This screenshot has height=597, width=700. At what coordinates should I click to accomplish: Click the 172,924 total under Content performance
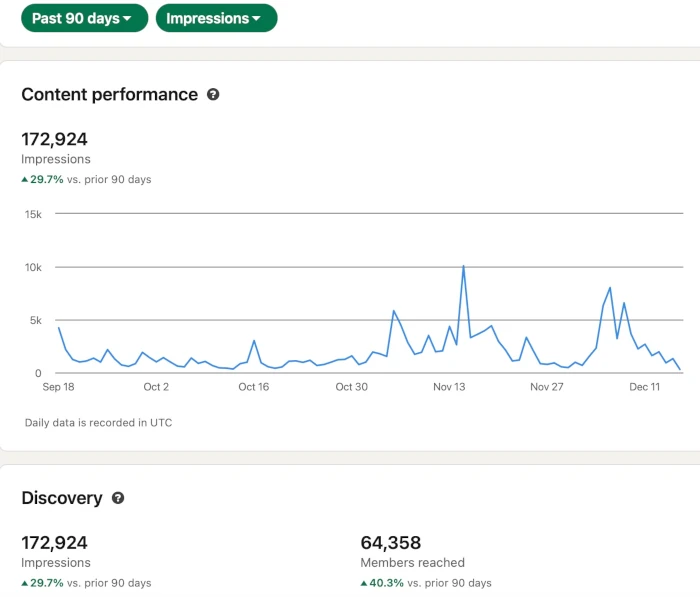[x=54, y=139]
